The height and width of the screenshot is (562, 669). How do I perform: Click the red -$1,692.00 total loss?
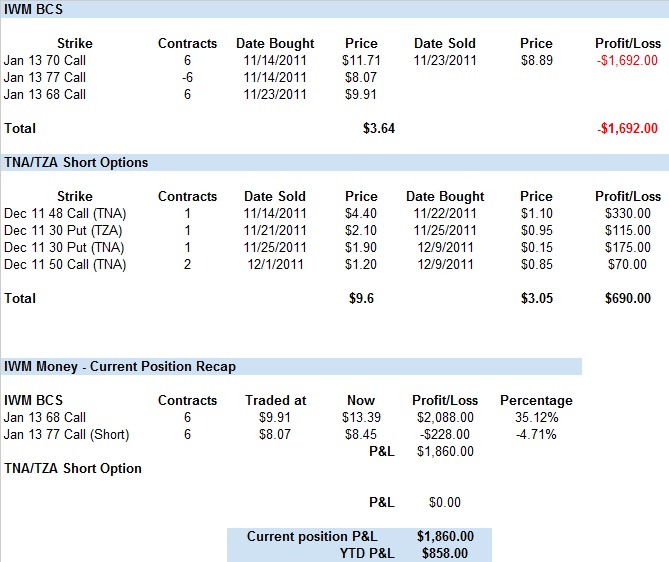[627, 128]
